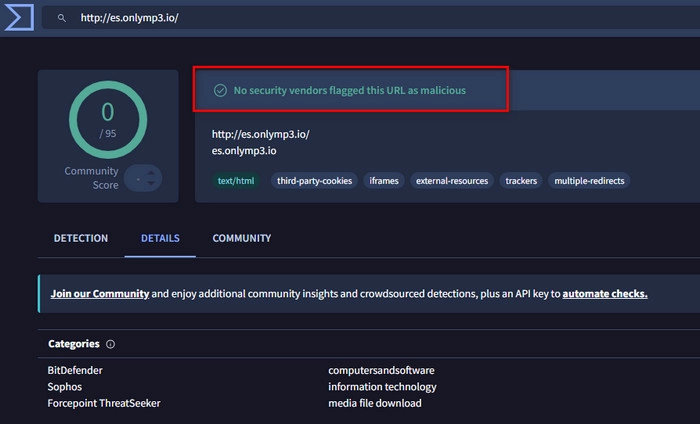Image resolution: width=700 pixels, height=424 pixels.
Task: Follow the Join our Community link
Action: pyautogui.click(x=100, y=294)
